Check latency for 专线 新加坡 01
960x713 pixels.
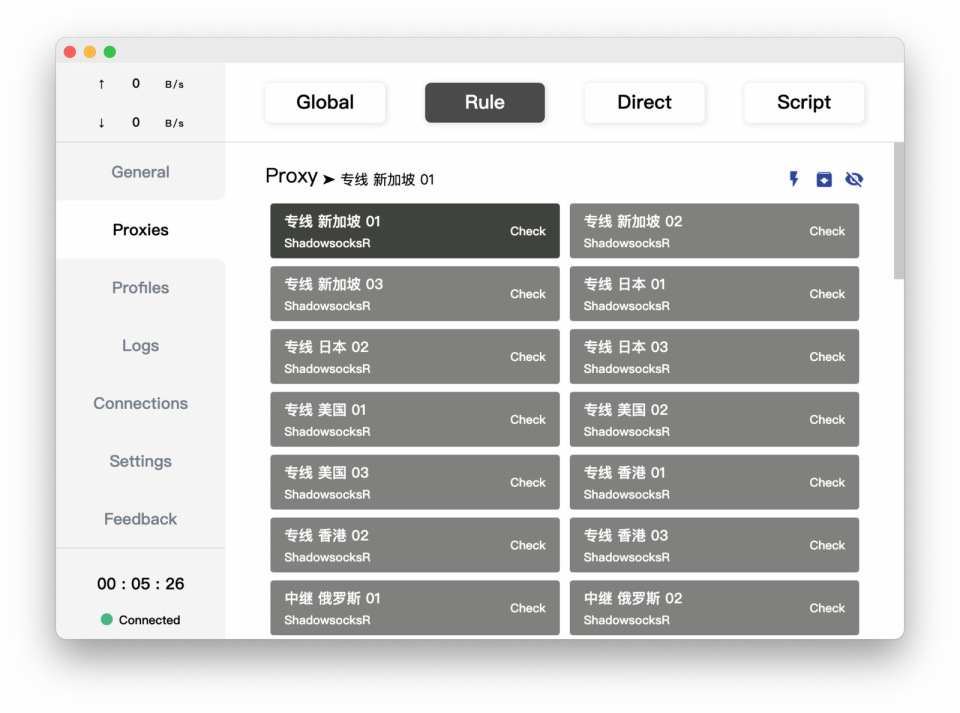pyautogui.click(x=527, y=231)
